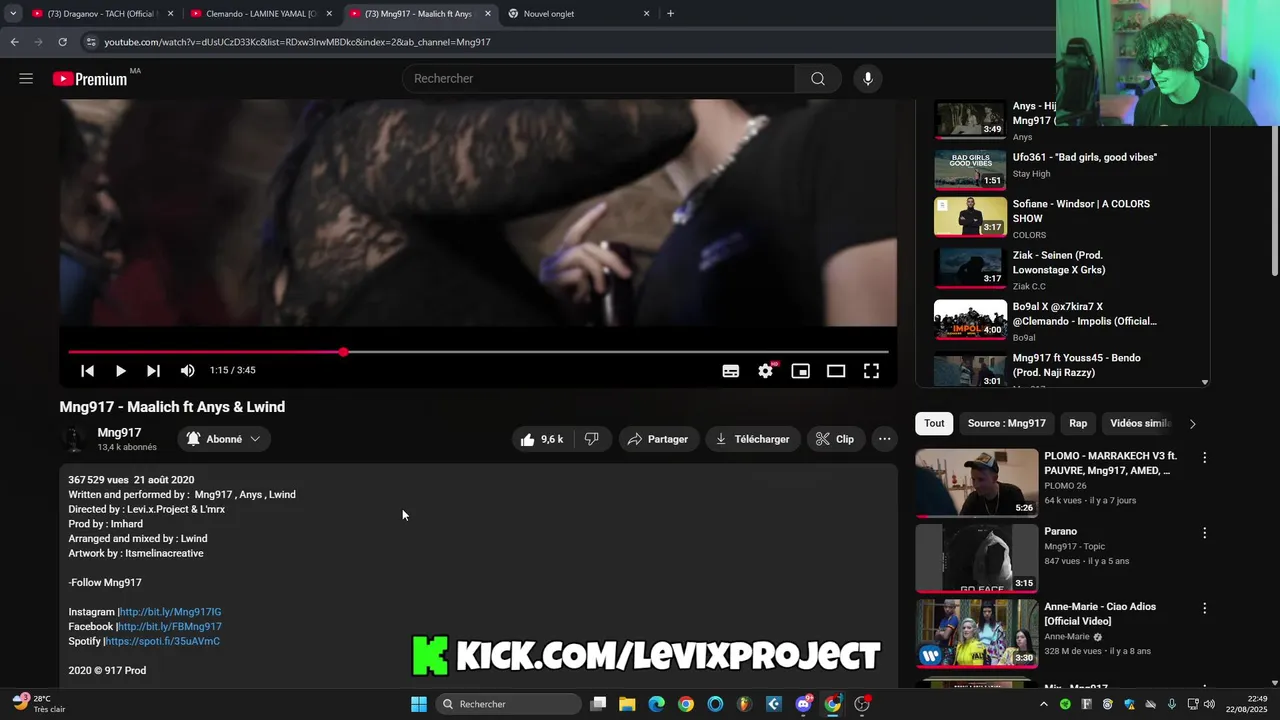The height and width of the screenshot is (720, 1280).
Task: Open options for Anne-Marie Ciao Adios video
Action: click(x=1204, y=608)
